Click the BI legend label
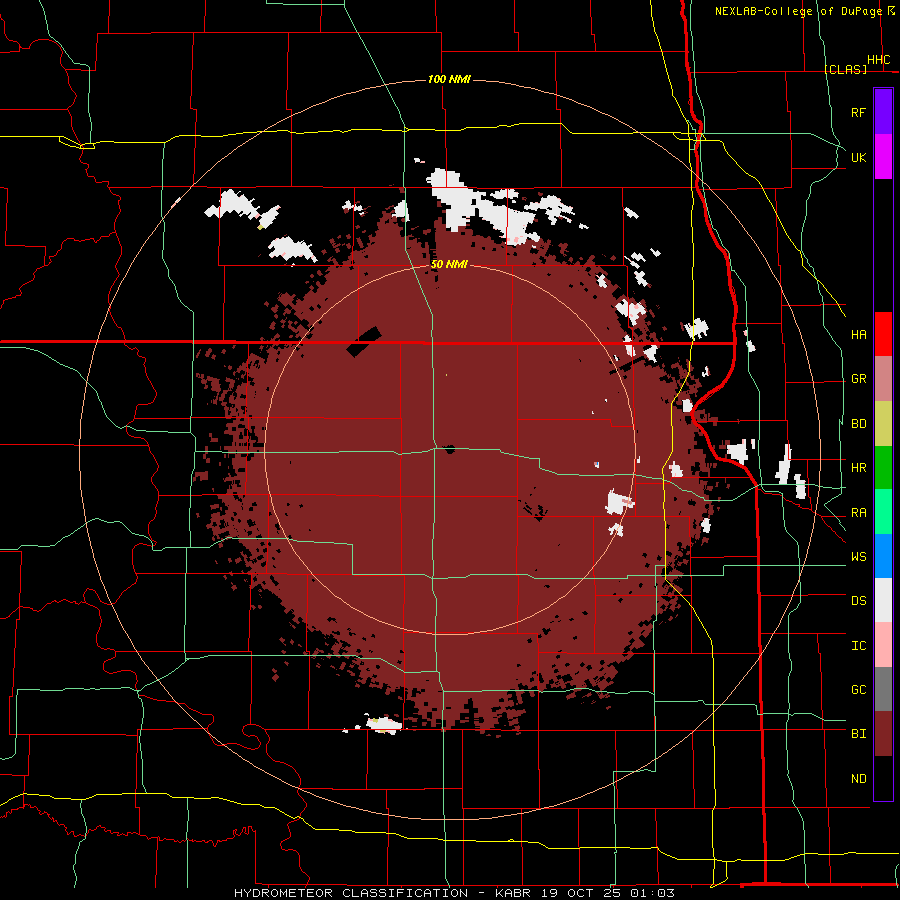This screenshot has width=900, height=900. tap(858, 734)
